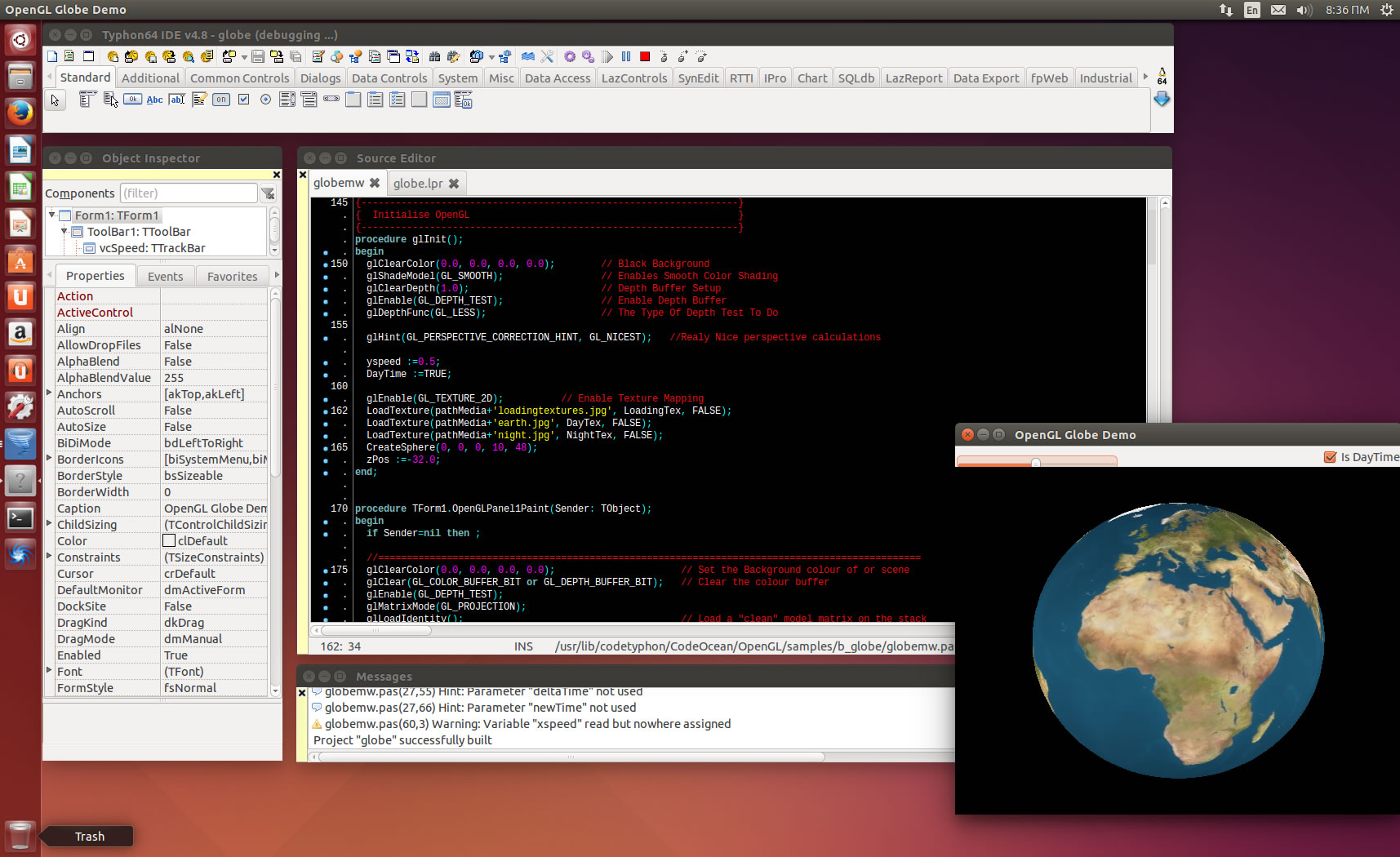1400x857 pixels.
Task: Close the globe.lpr editor tab
Action: pos(454,183)
